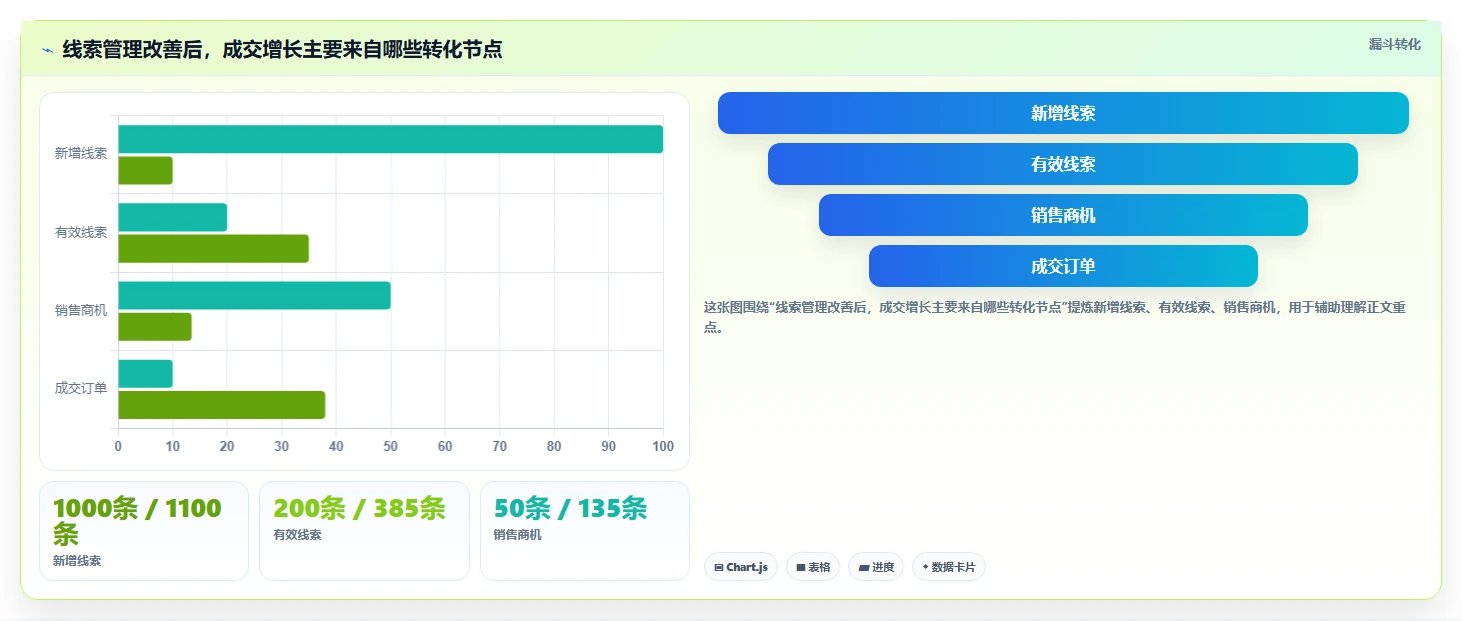
Task: Open the 50条 / 135条 stat card
Action: (x=585, y=531)
